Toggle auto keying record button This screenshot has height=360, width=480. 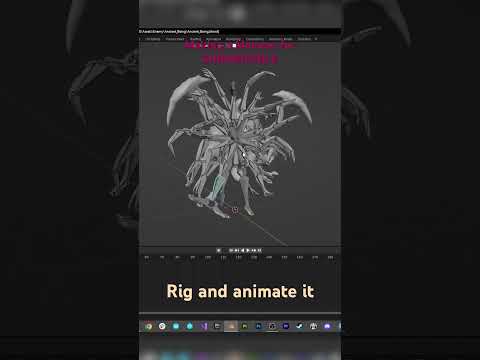click(x=218, y=250)
